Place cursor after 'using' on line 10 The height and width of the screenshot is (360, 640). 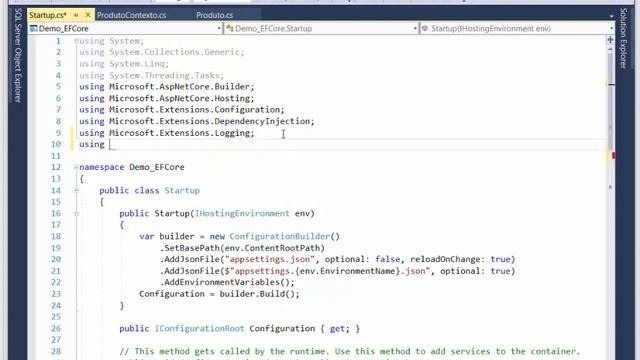(x=109, y=144)
